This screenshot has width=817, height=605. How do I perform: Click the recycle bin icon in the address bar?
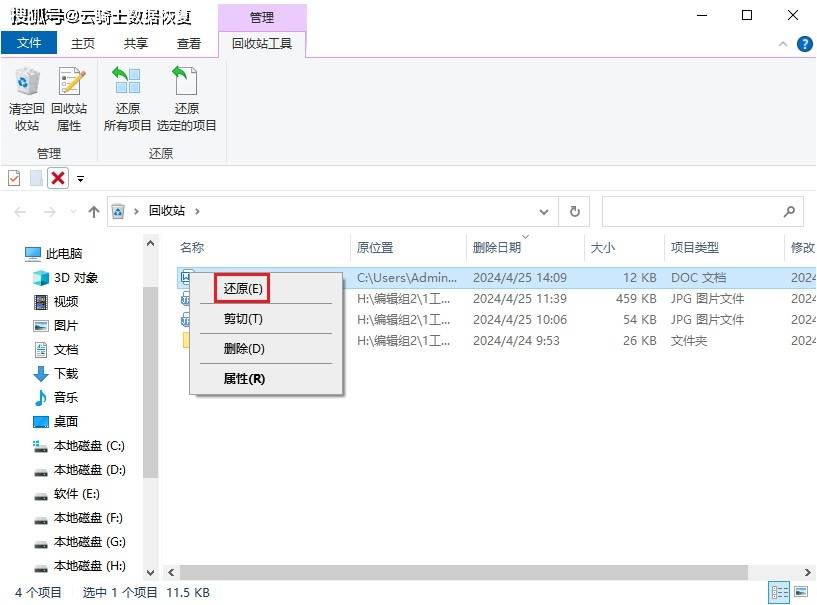(118, 211)
